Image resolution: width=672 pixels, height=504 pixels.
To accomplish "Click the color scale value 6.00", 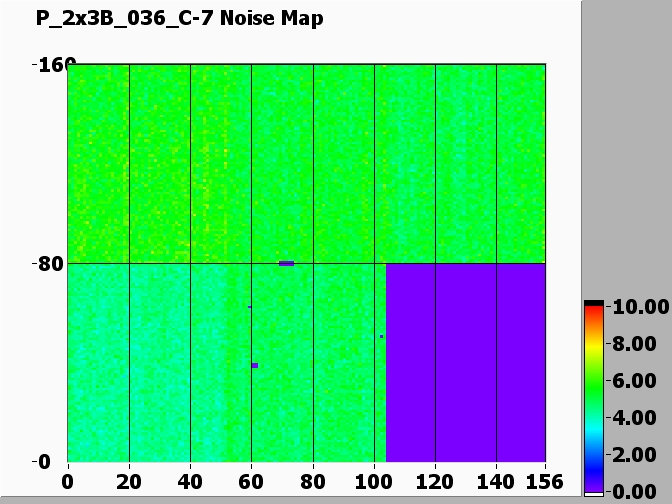I will (635, 381).
